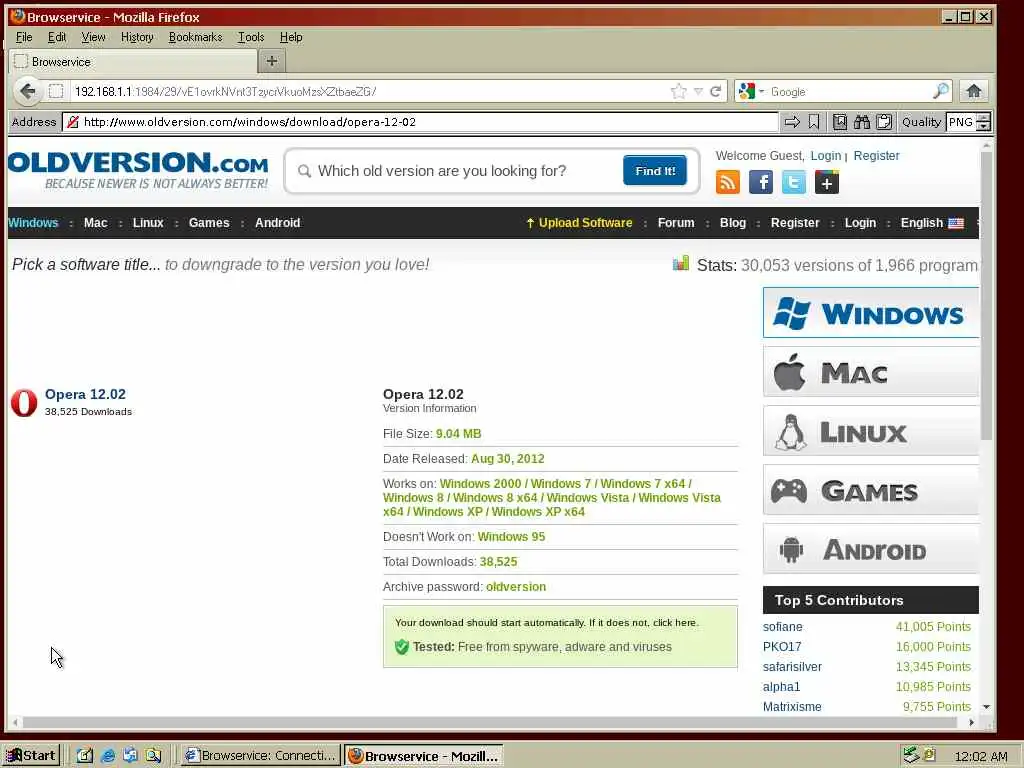
Task: Open the Twitter icon
Action: pyautogui.click(x=793, y=182)
